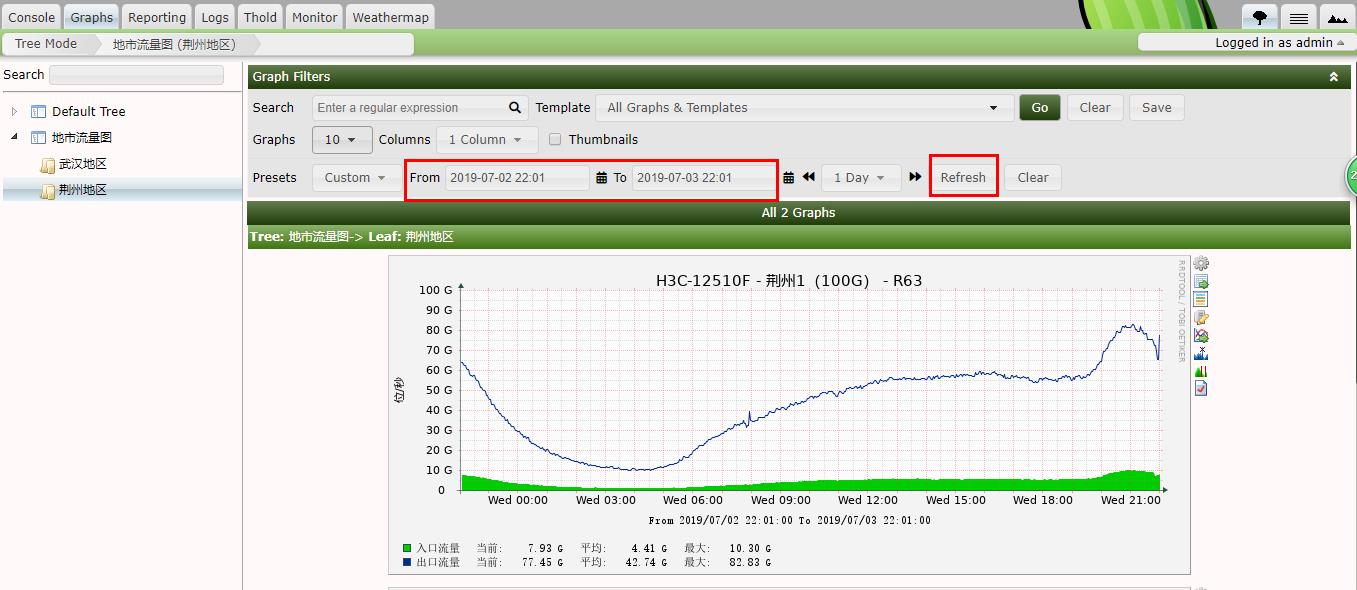This screenshot has width=1357, height=590.
Task: Click the Save filter button
Action: click(x=1157, y=108)
